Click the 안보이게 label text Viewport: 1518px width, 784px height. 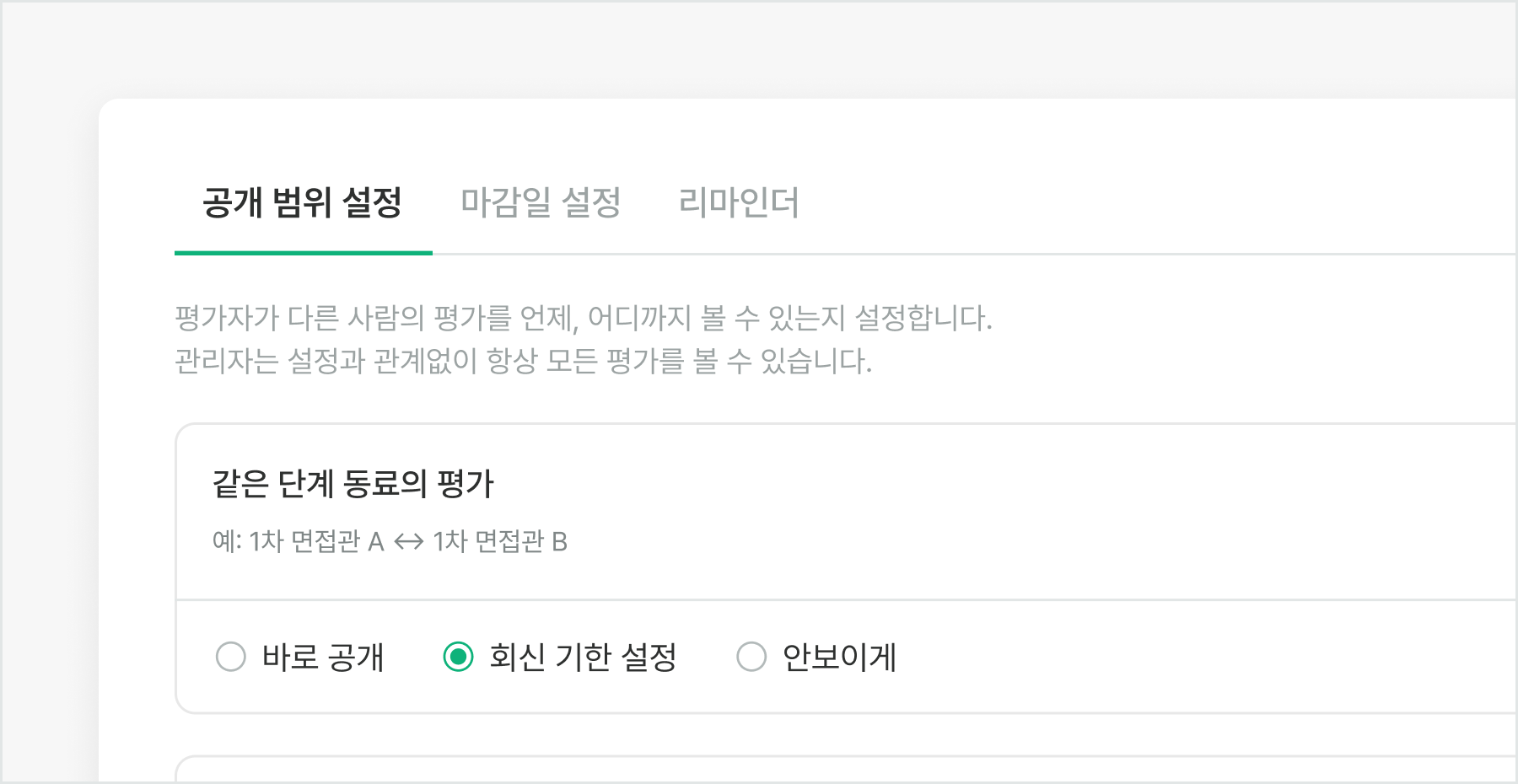click(839, 658)
